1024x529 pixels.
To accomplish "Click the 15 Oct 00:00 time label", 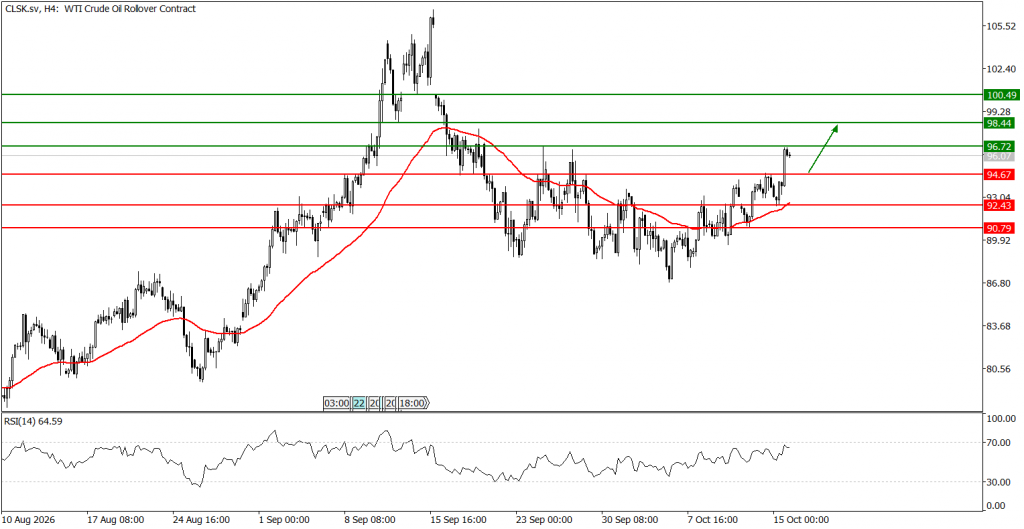I will click(801, 520).
